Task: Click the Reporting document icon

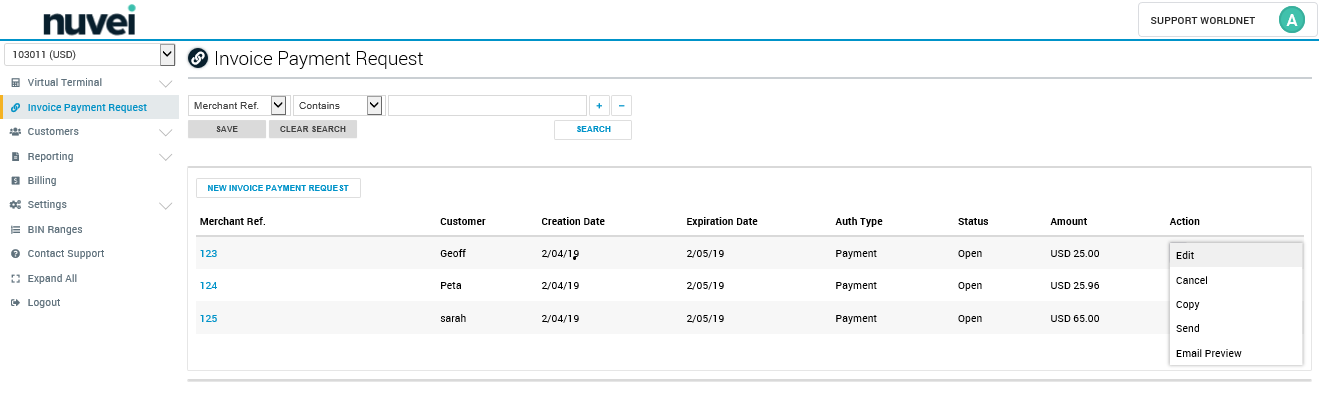Action: pyautogui.click(x=16, y=156)
